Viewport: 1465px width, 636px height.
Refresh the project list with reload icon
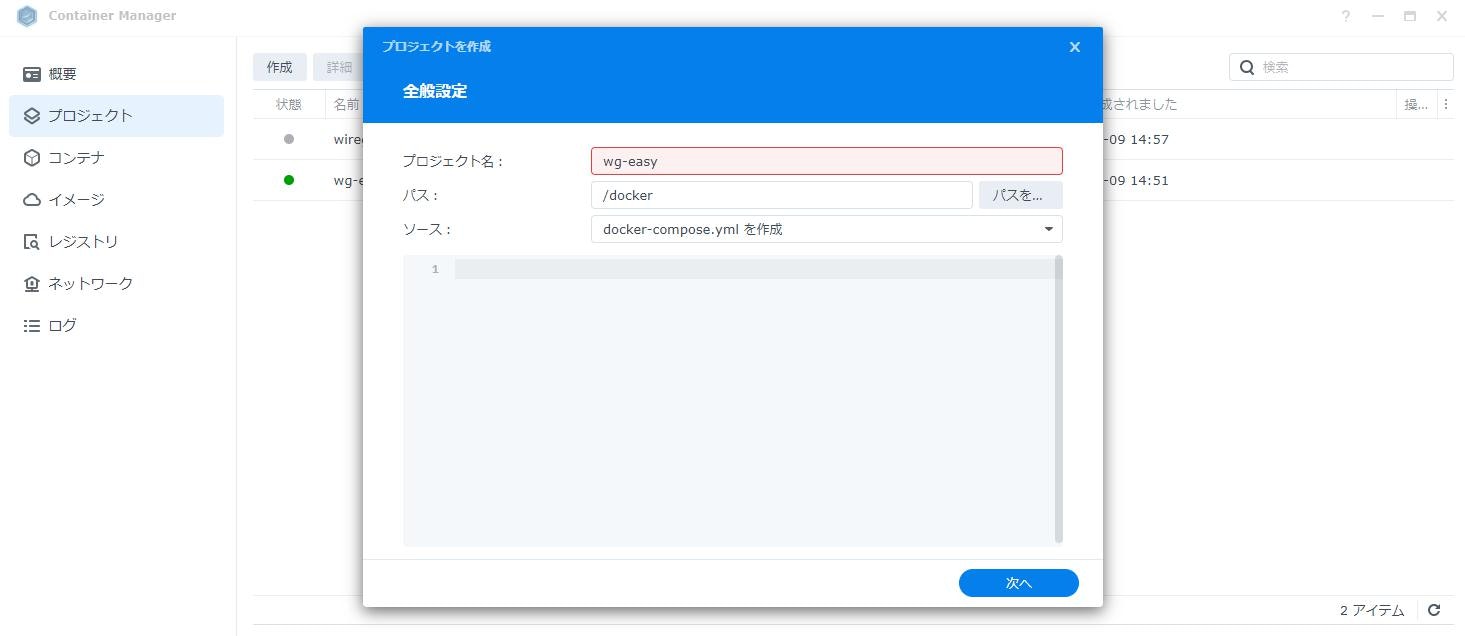1434,610
